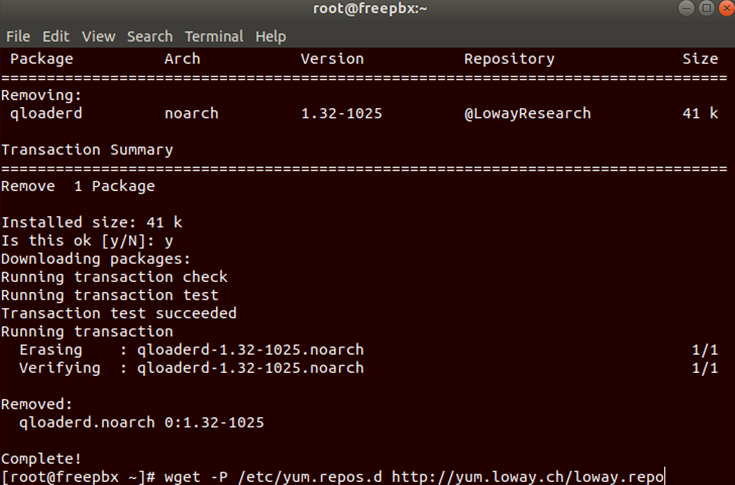
Task: Click the root@freepbx title bar text
Action: pos(366,10)
